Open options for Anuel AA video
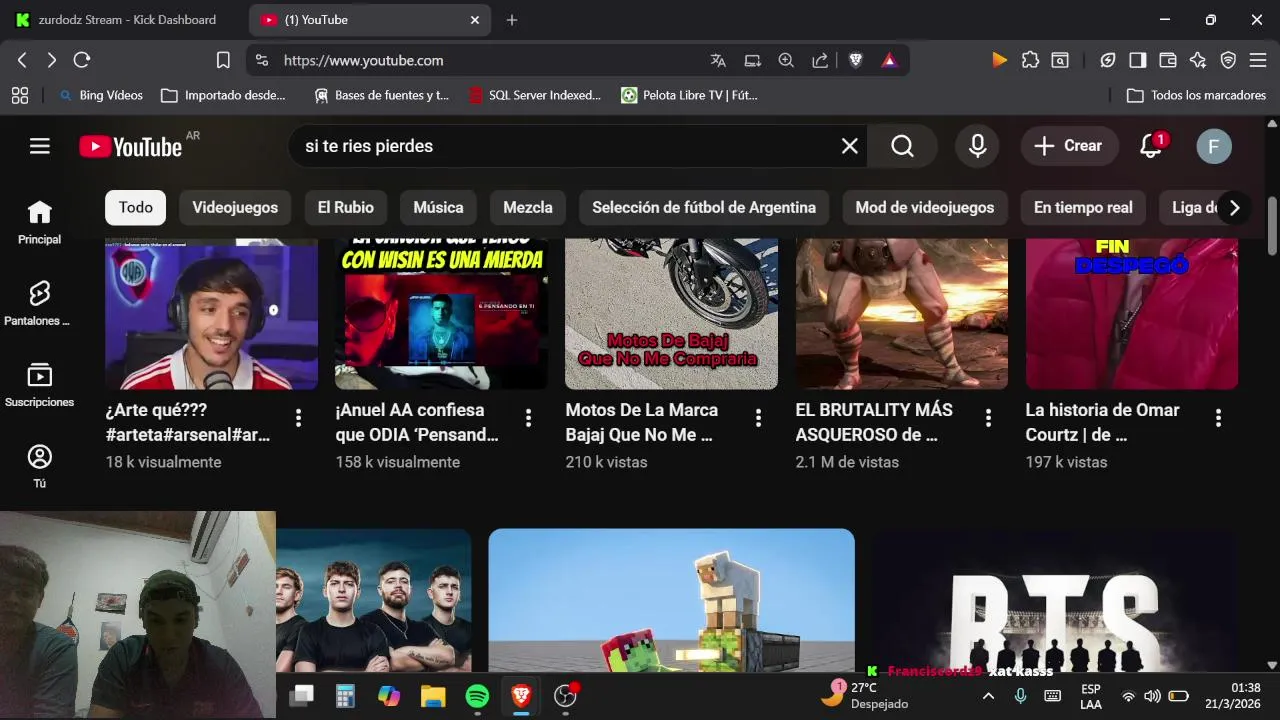Image resolution: width=1280 pixels, height=720 pixels. 528,418
